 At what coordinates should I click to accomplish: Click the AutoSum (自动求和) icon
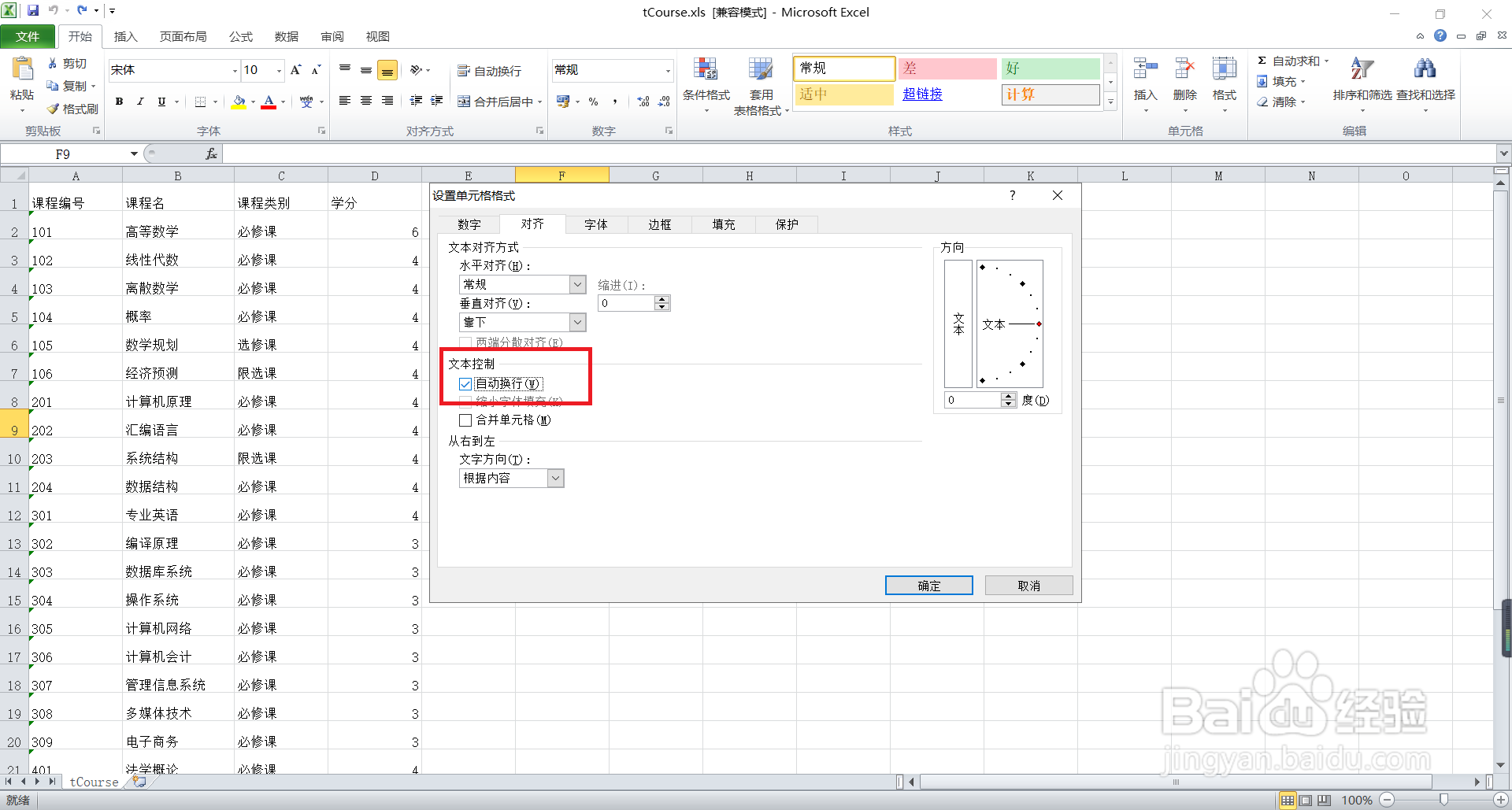1262,61
